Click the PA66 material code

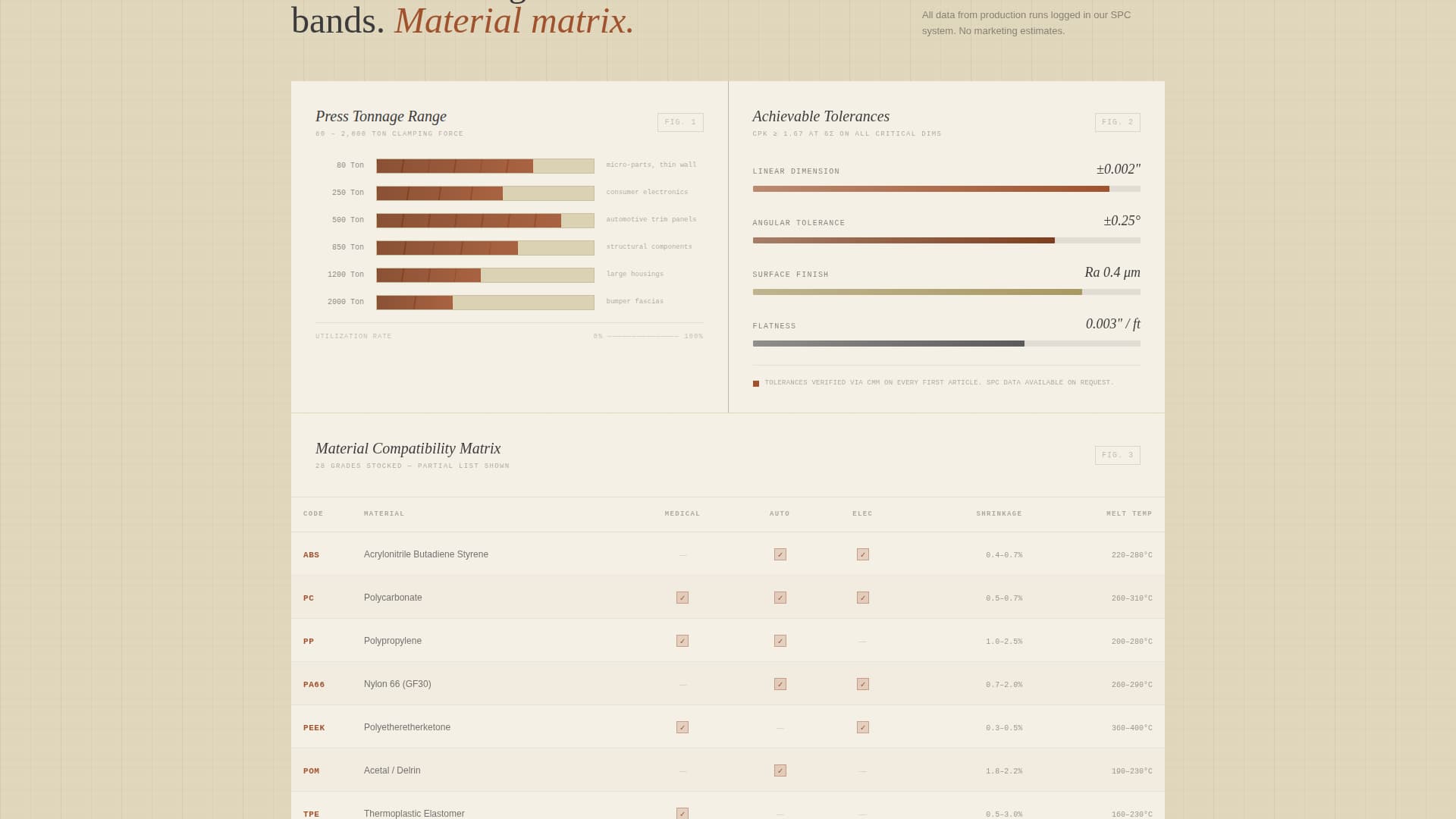coord(313,684)
